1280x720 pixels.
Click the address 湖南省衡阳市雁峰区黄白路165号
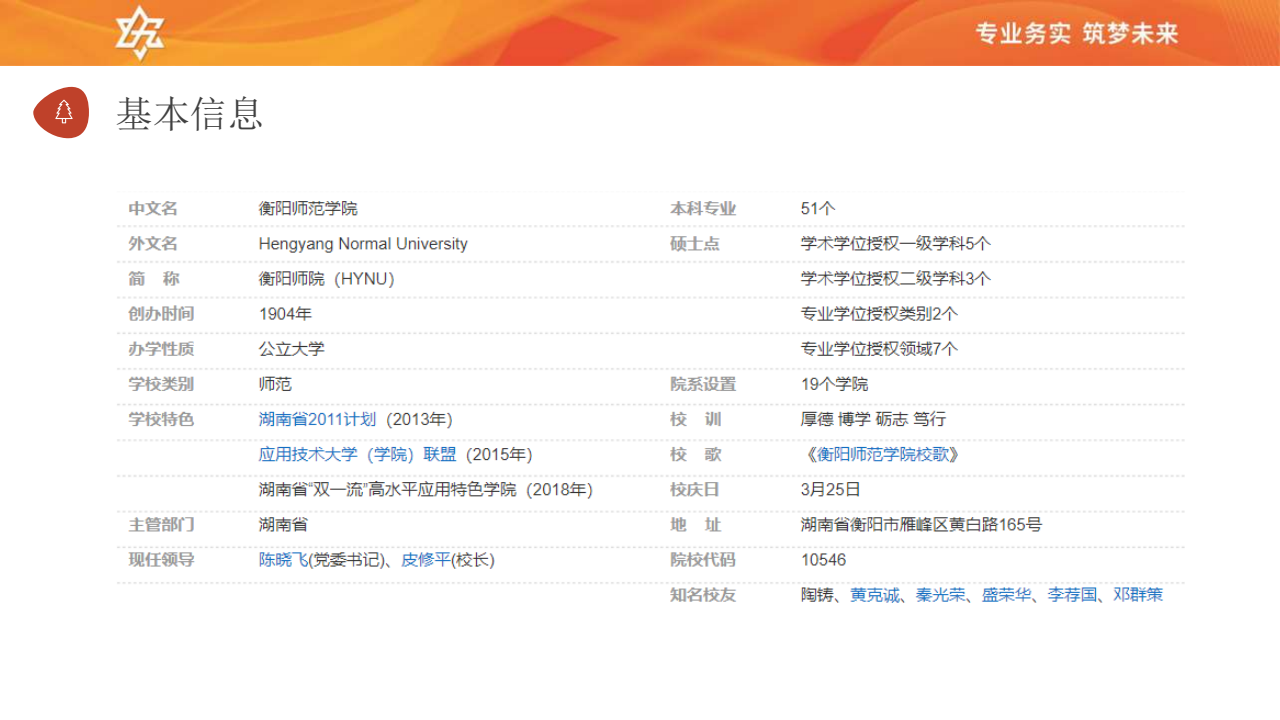pyautogui.click(x=921, y=525)
